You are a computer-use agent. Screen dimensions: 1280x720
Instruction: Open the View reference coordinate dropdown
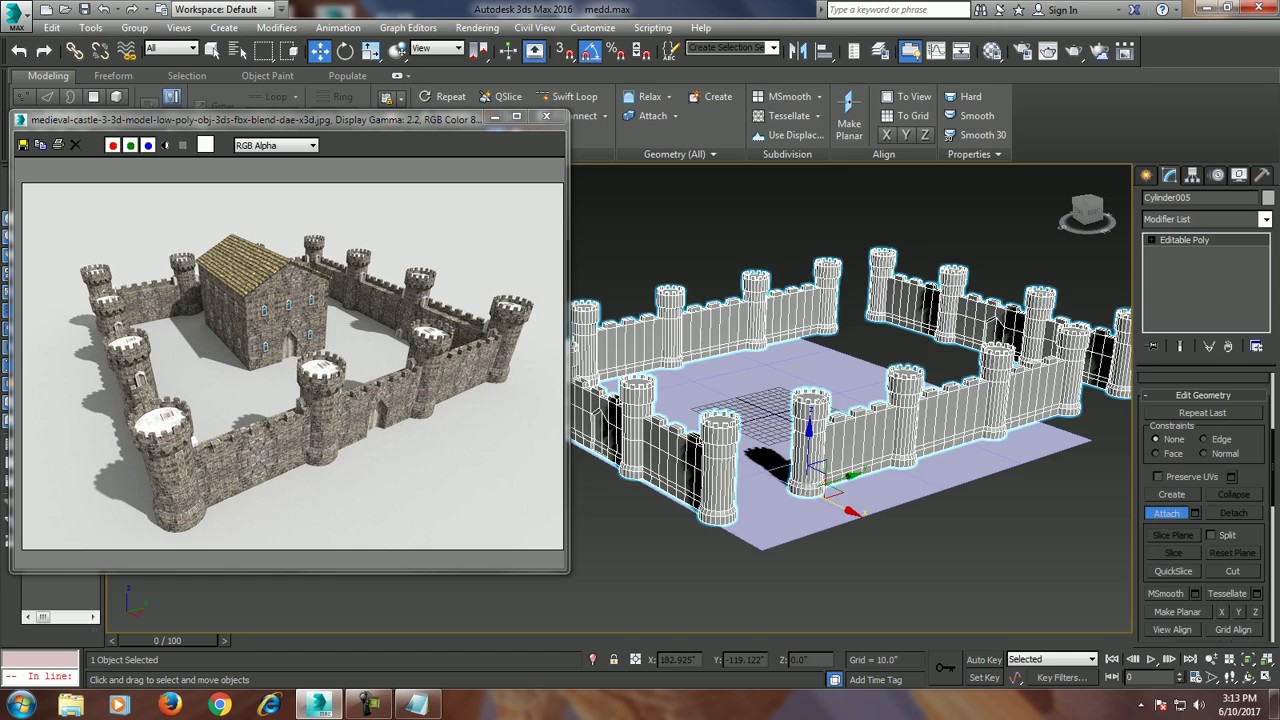[x=437, y=48]
